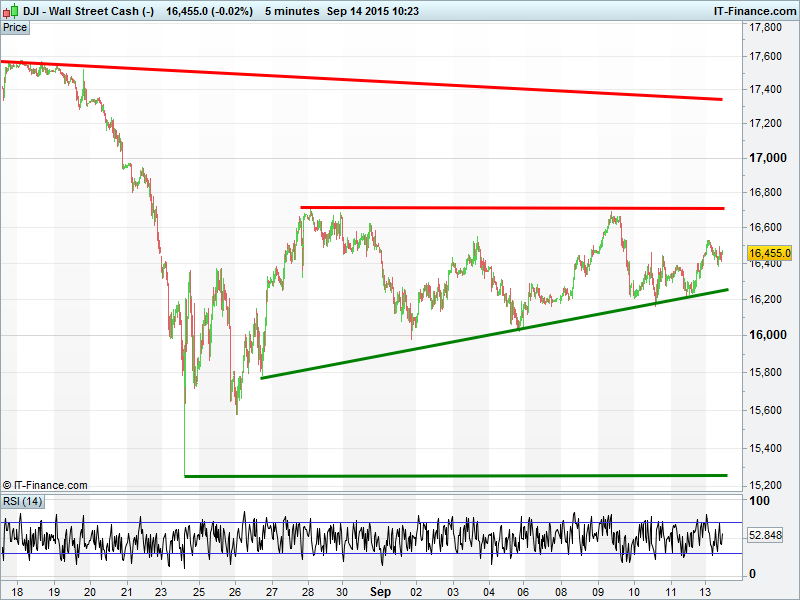Click the current price tag 16,455.0 on axis
Viewport: 800px width, 600px height.
coord(770,253)
